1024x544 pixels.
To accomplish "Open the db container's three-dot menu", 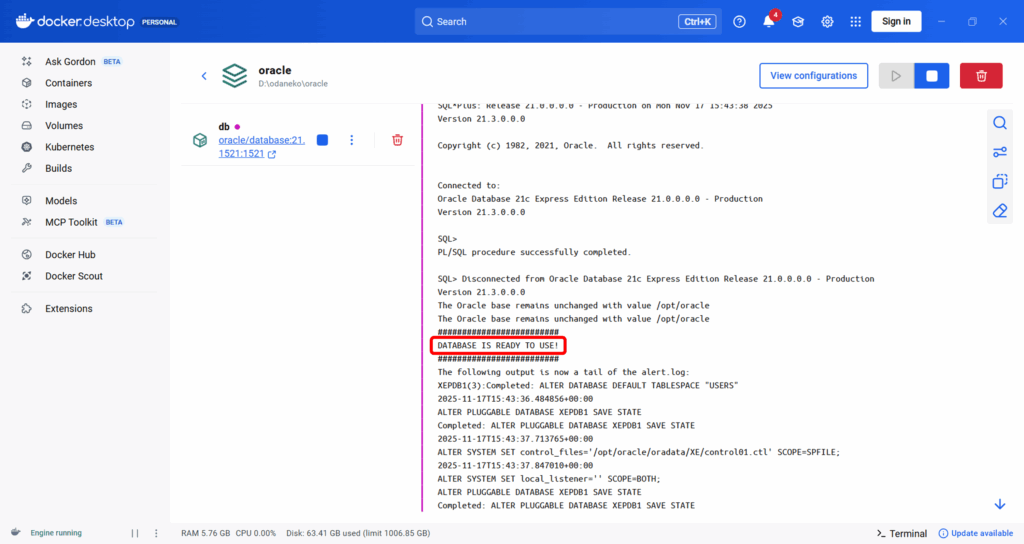I will coord(351,141).
